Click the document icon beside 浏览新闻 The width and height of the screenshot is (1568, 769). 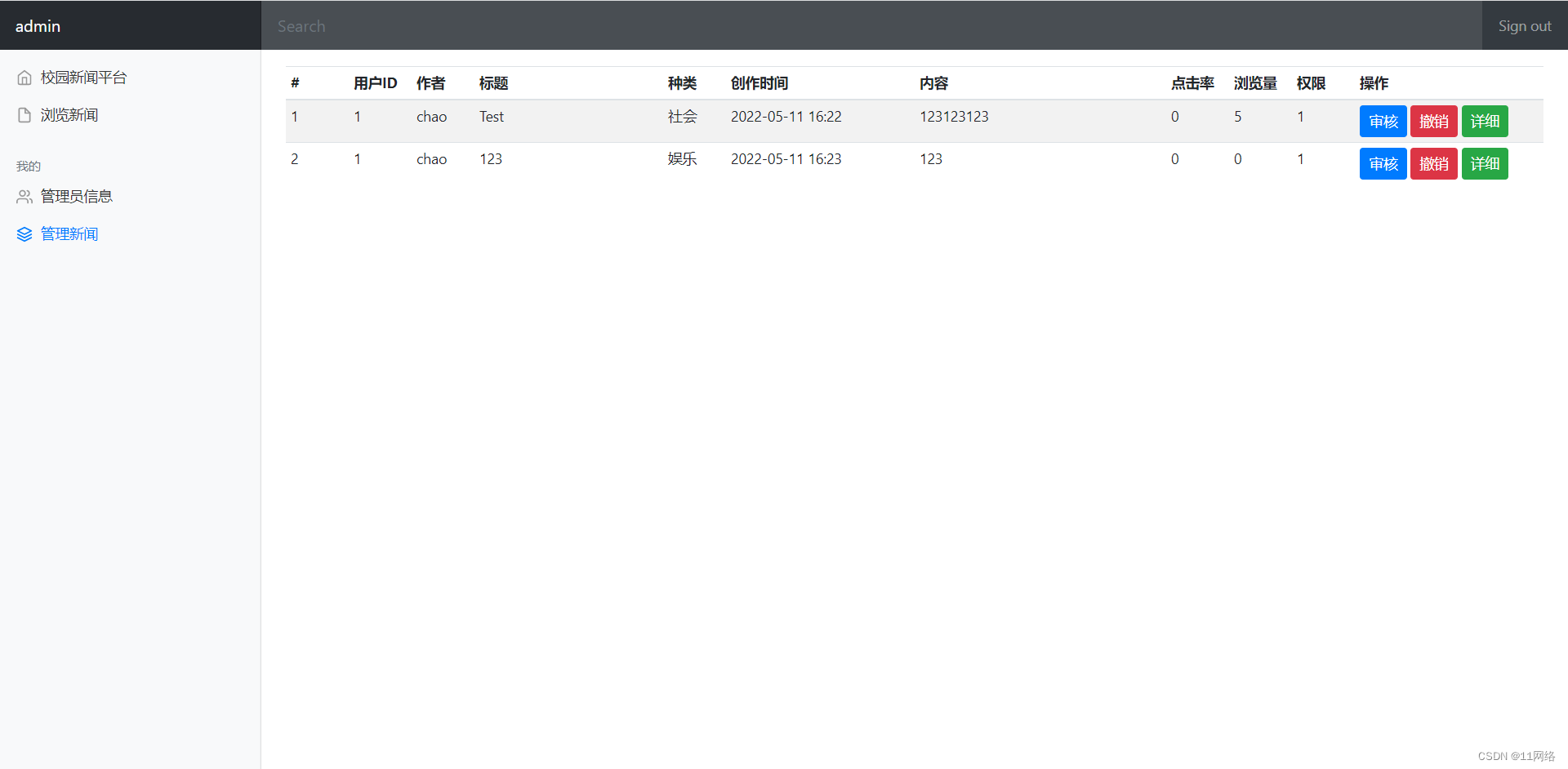[24, 115]
